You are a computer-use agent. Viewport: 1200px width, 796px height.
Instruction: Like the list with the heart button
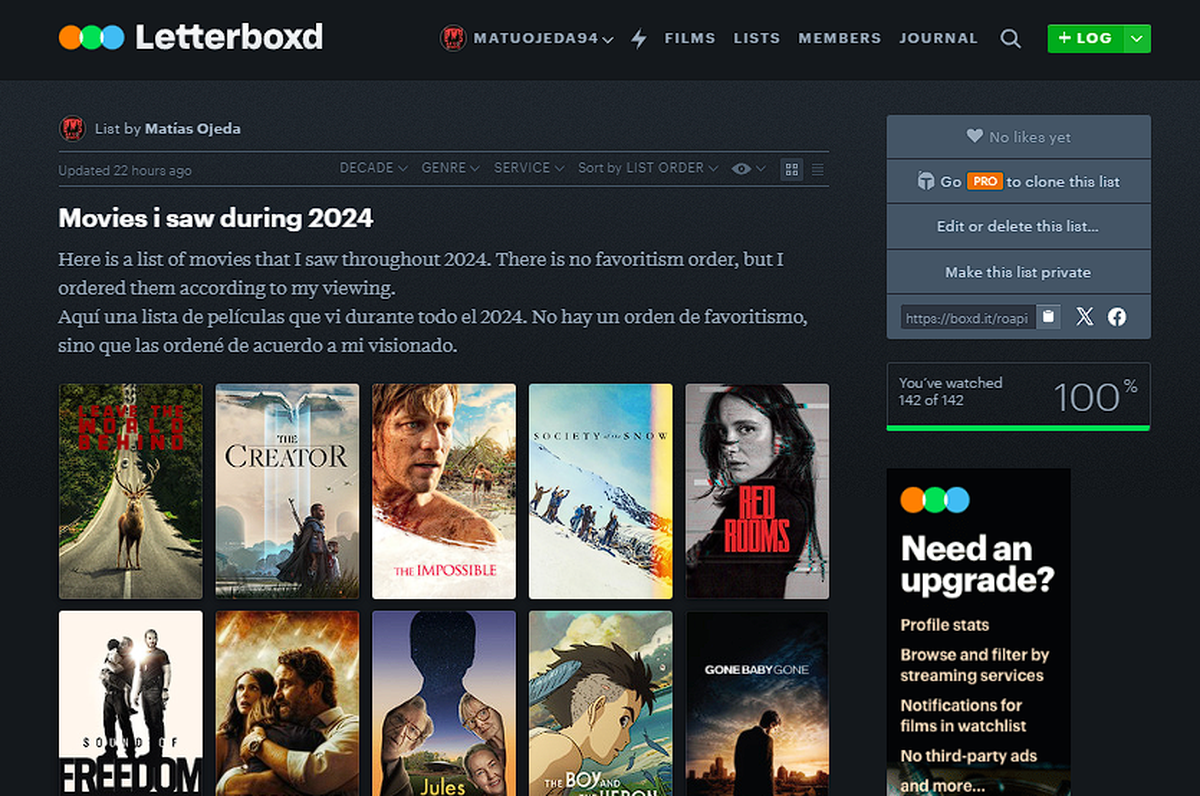1017,136
